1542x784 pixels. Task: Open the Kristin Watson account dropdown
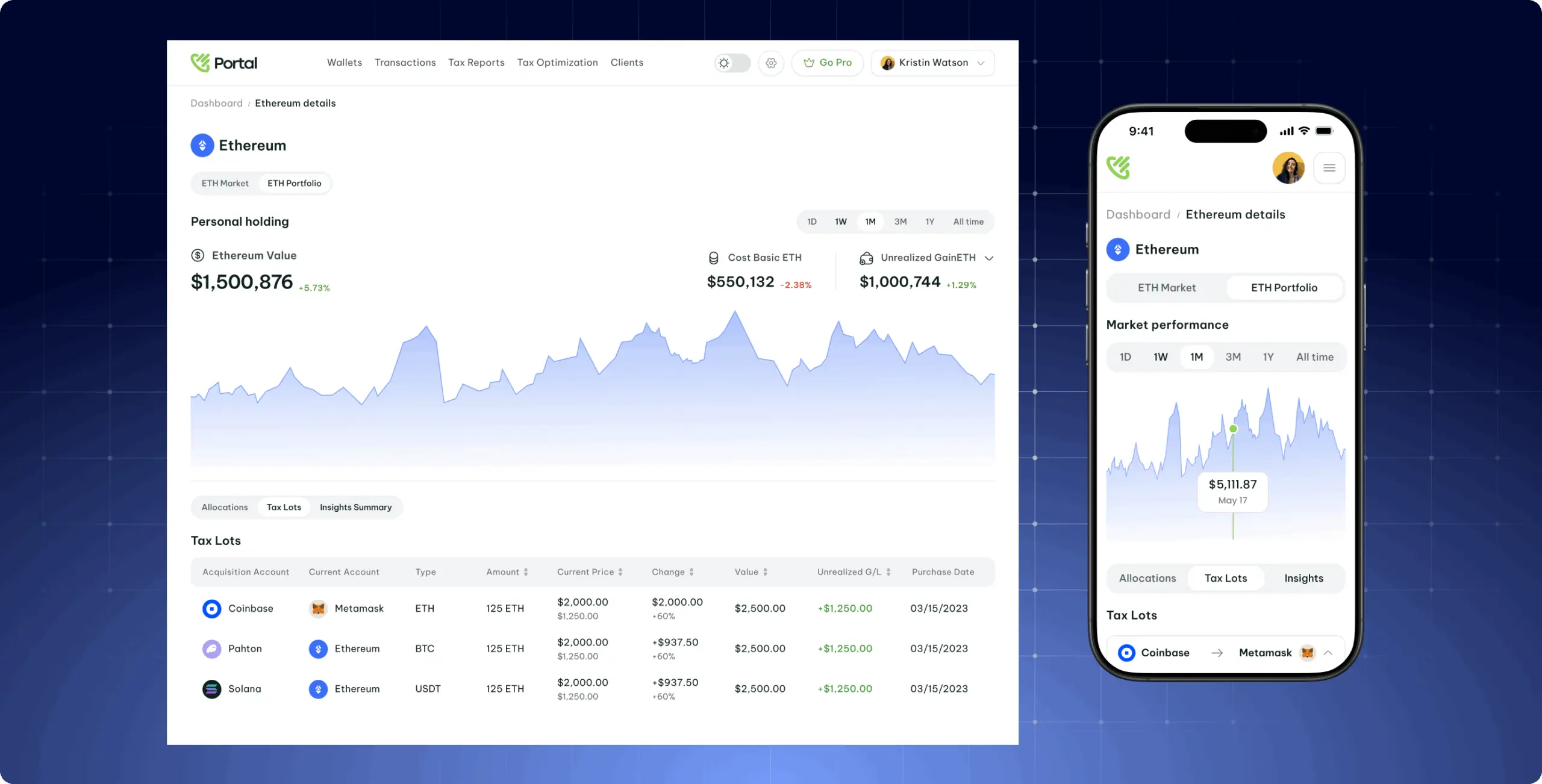[x=932, y=63]
